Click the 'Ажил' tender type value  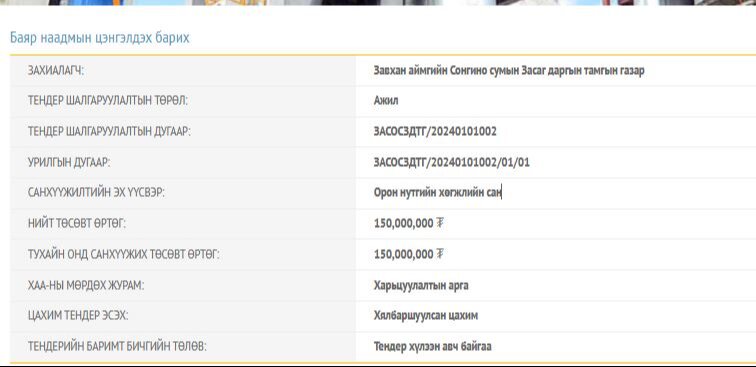(x=386, y=101)
